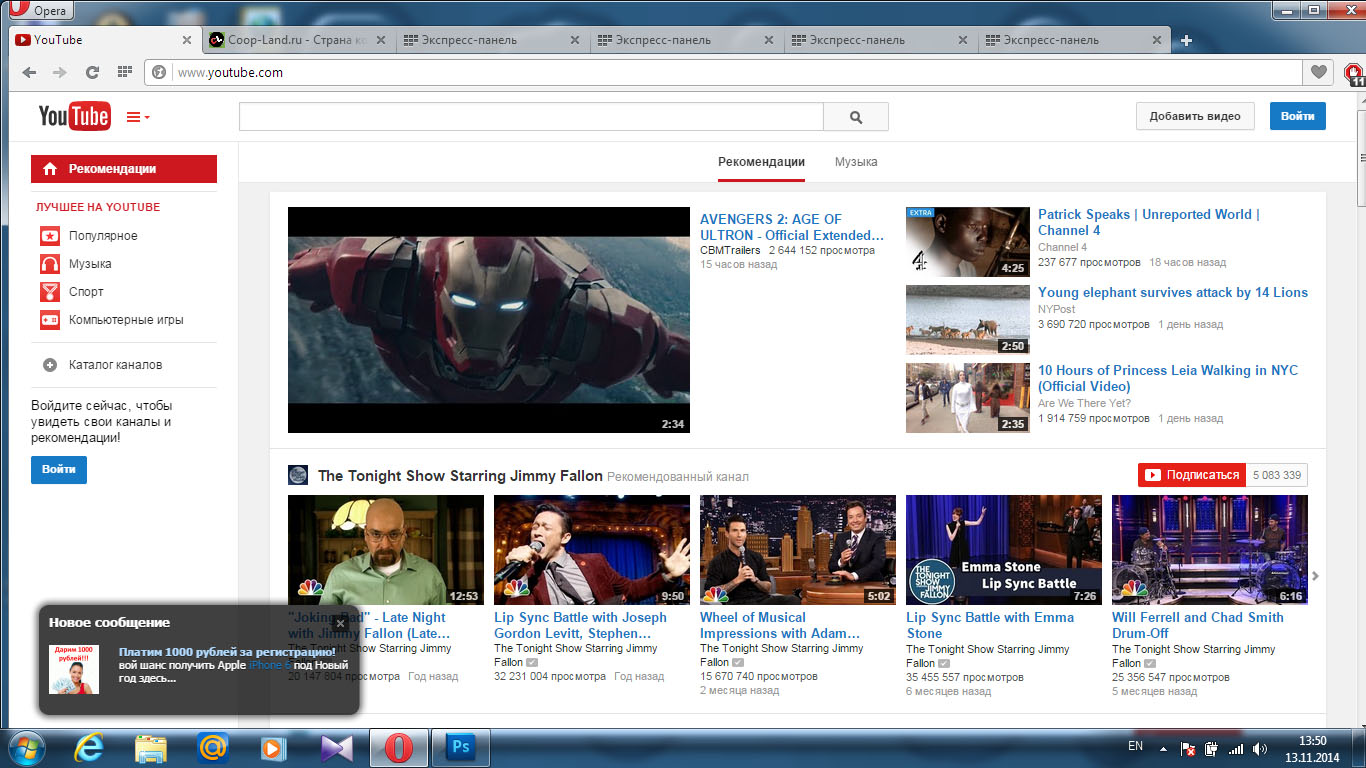Image resolution: width=1366 pixels, height=768 pixels.
Task: Click the YouTube search input field
Action: click(x=531, y=117)
